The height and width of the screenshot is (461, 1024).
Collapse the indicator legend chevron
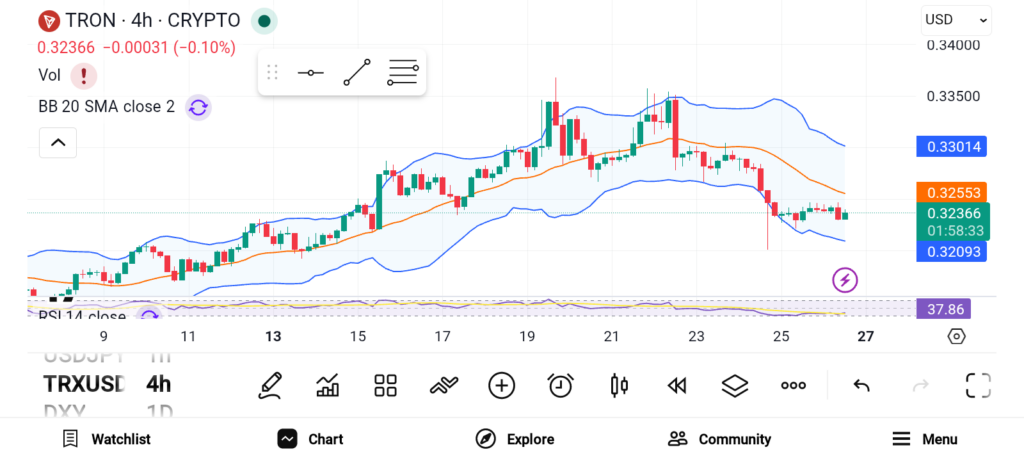(57, 143)
